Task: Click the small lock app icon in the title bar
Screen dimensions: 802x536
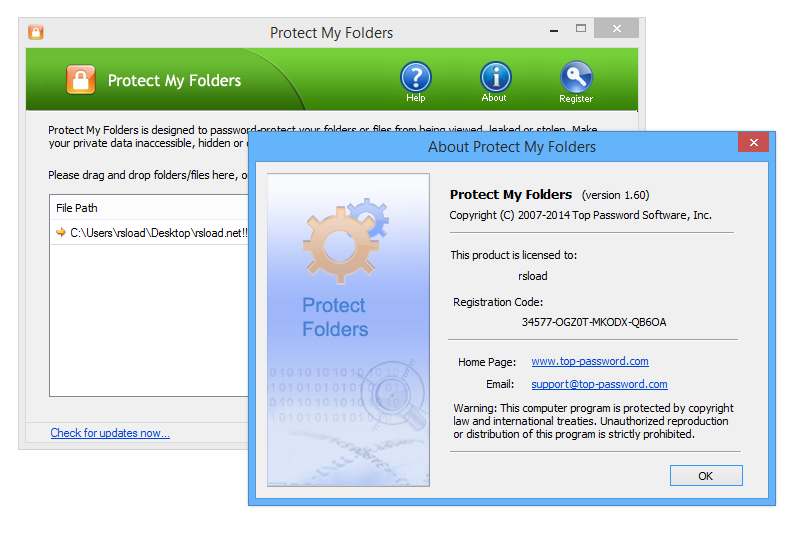Action: click(36, 32)
